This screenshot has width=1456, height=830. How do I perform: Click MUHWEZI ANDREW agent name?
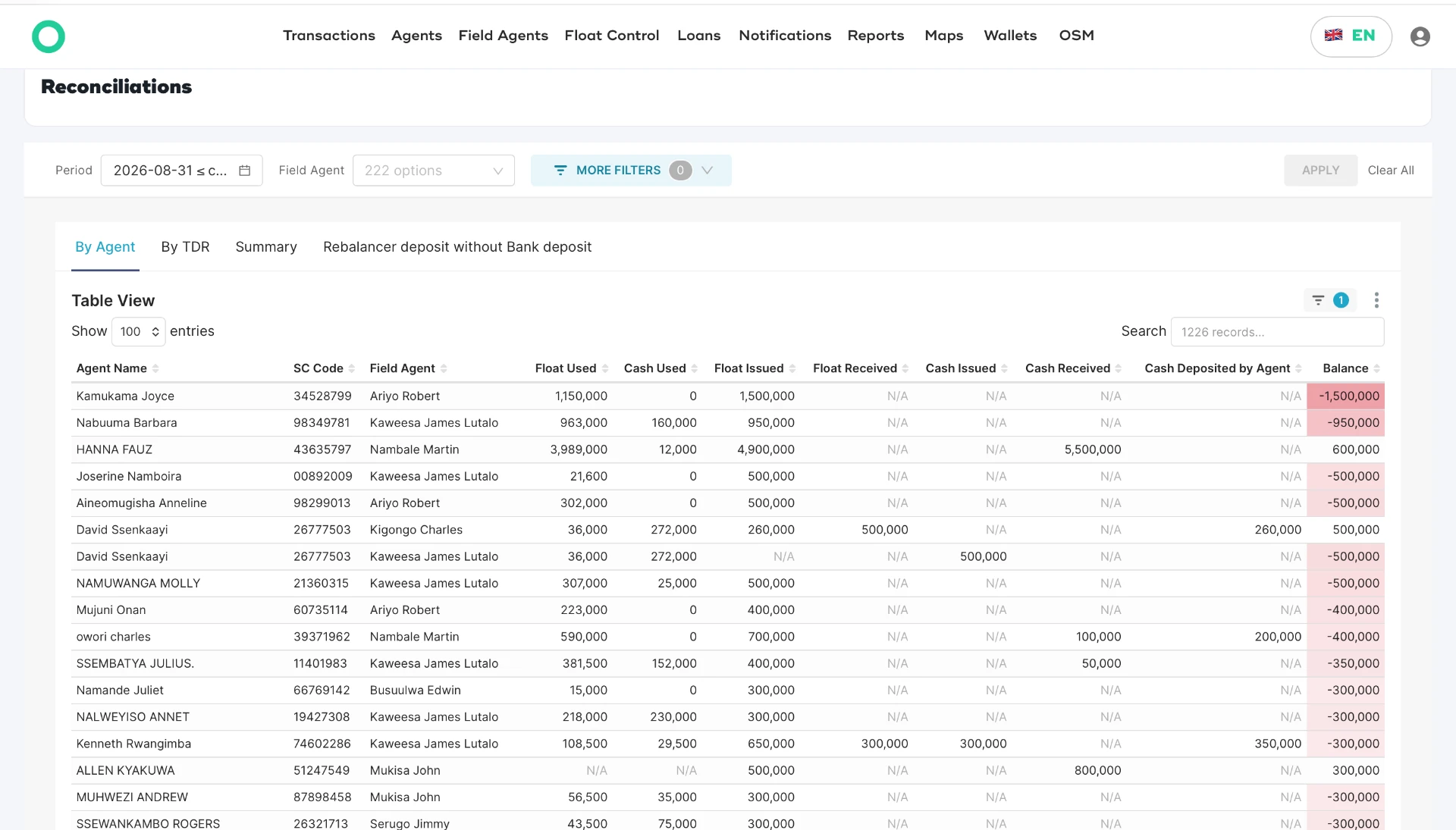(132, 797)
